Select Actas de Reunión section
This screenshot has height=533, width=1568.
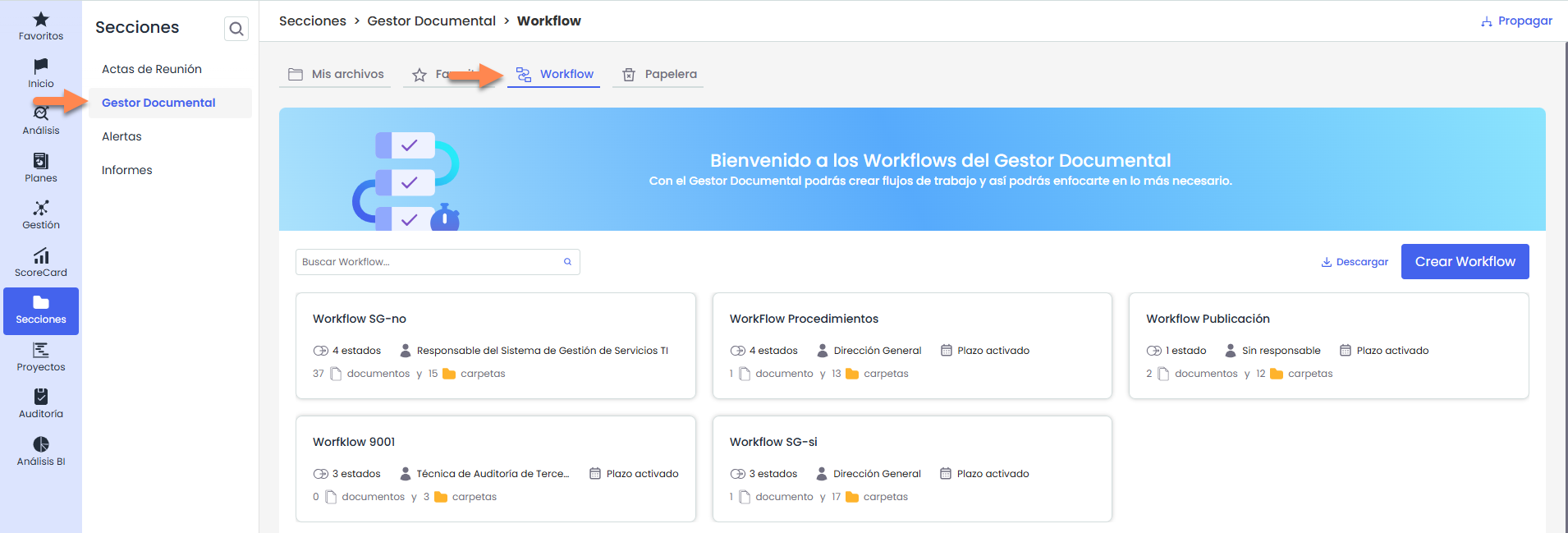152,69
